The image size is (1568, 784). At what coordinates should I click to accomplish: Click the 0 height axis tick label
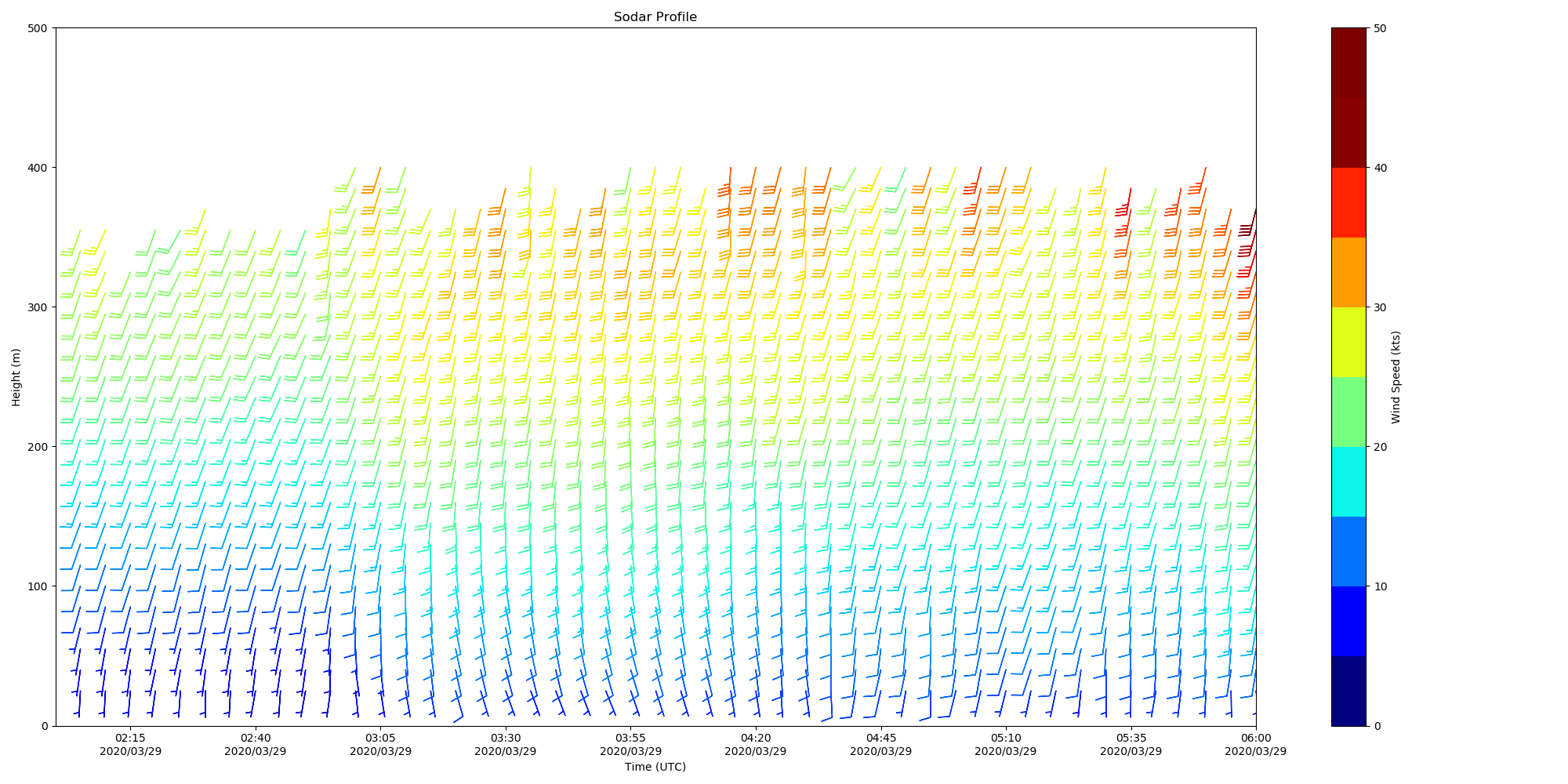[45, 726]
